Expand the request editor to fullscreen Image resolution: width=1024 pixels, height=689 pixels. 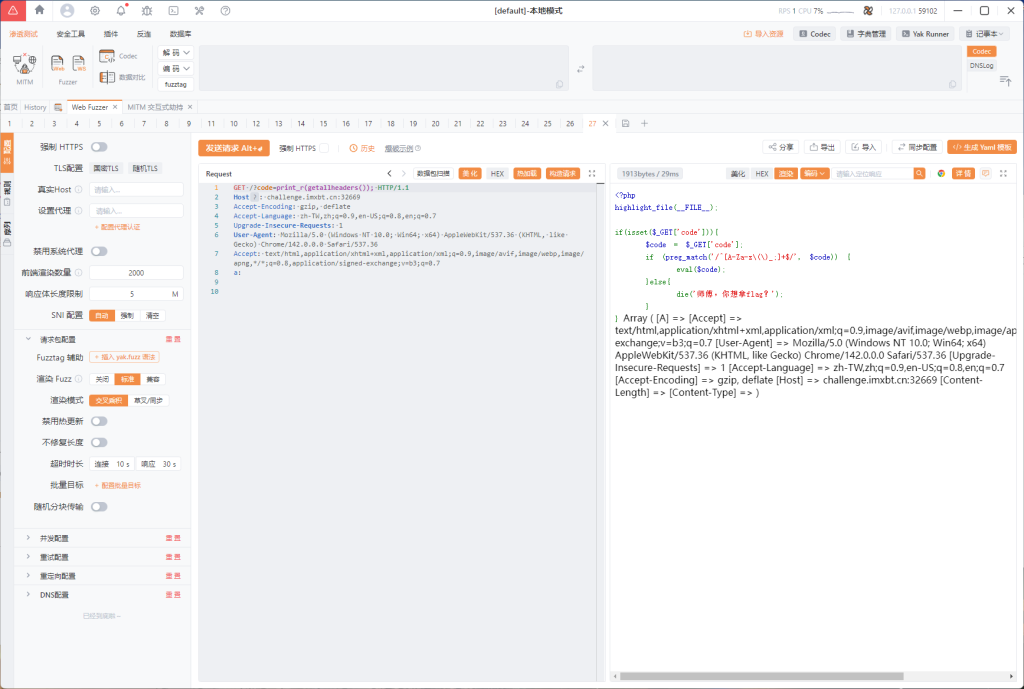[x=592, y=174]
